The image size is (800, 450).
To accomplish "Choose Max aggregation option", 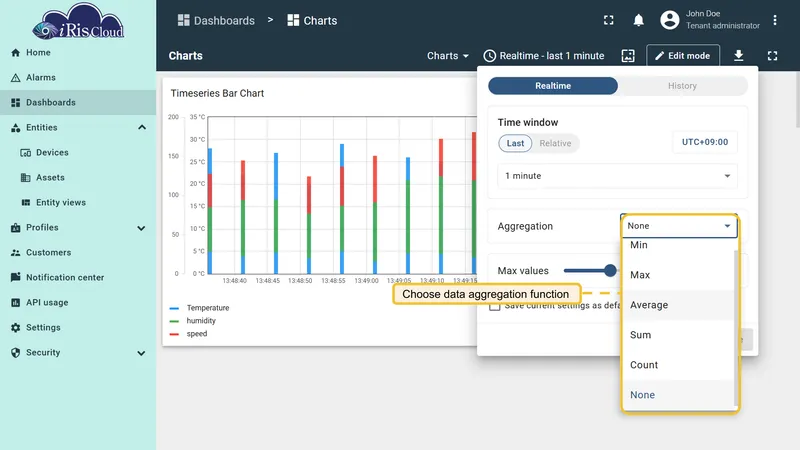I will coord(678,275).
